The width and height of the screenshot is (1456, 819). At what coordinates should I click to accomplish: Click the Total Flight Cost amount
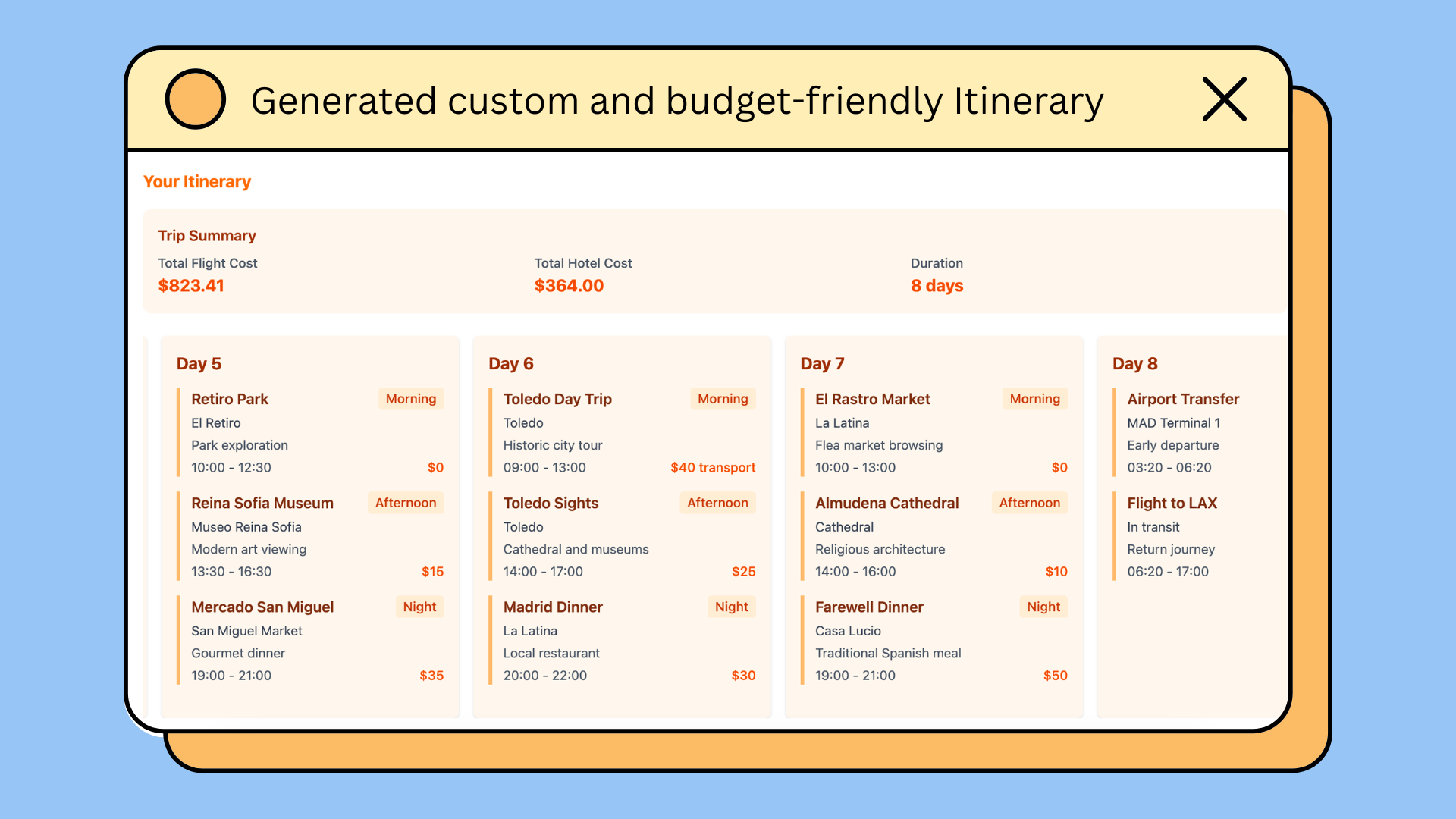pos(191,286)
